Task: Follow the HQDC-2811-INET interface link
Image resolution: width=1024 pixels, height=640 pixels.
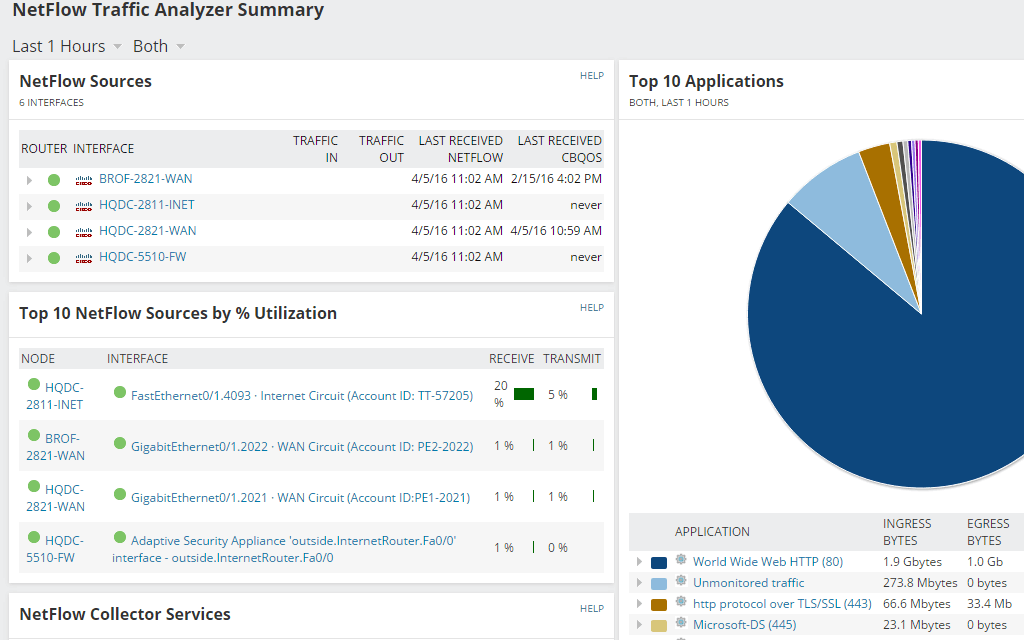Action: pyautogui.click(x=146, y=204)
